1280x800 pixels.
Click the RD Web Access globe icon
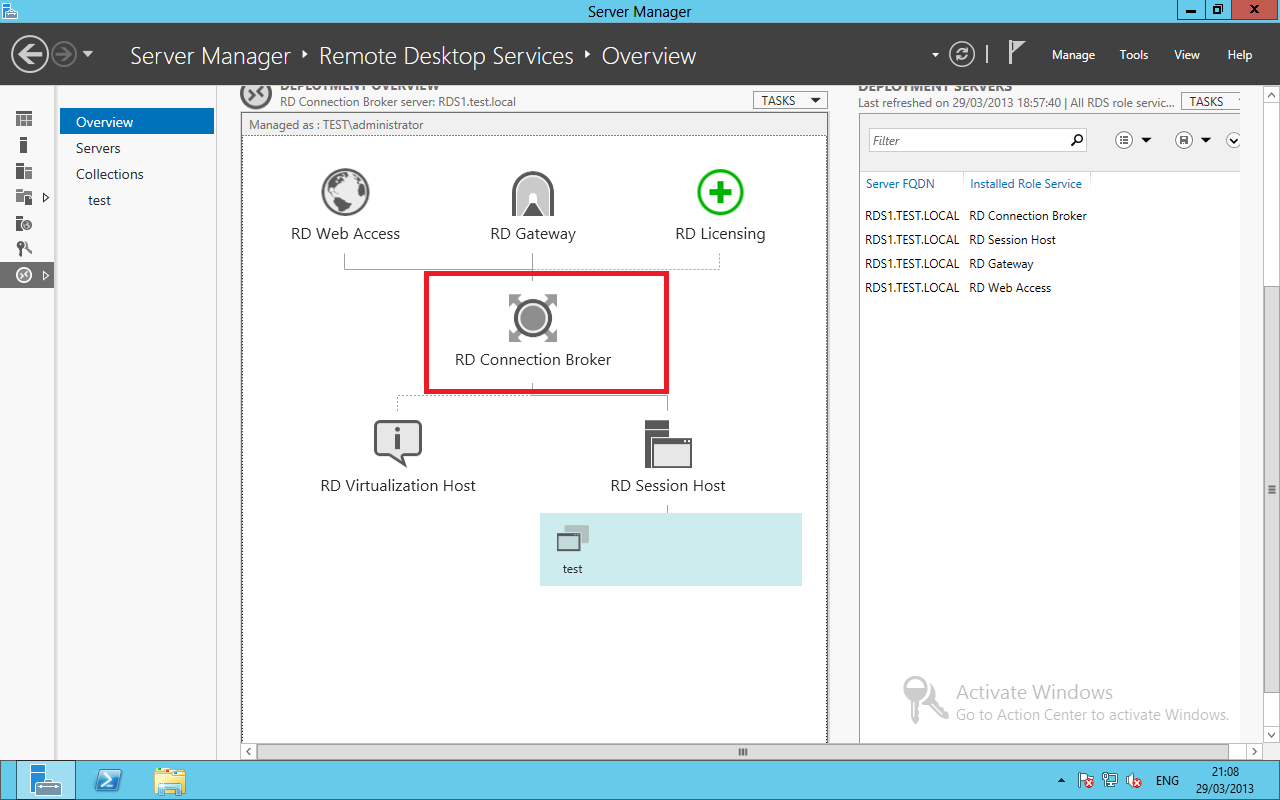tap(346, 192)
